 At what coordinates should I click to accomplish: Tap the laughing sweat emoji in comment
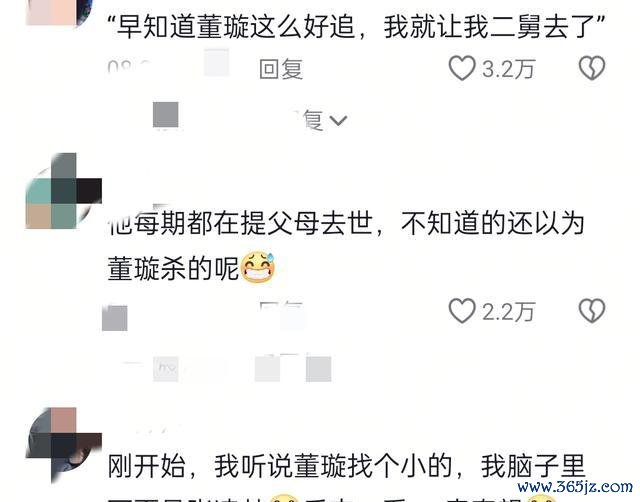tap(258, 268)
